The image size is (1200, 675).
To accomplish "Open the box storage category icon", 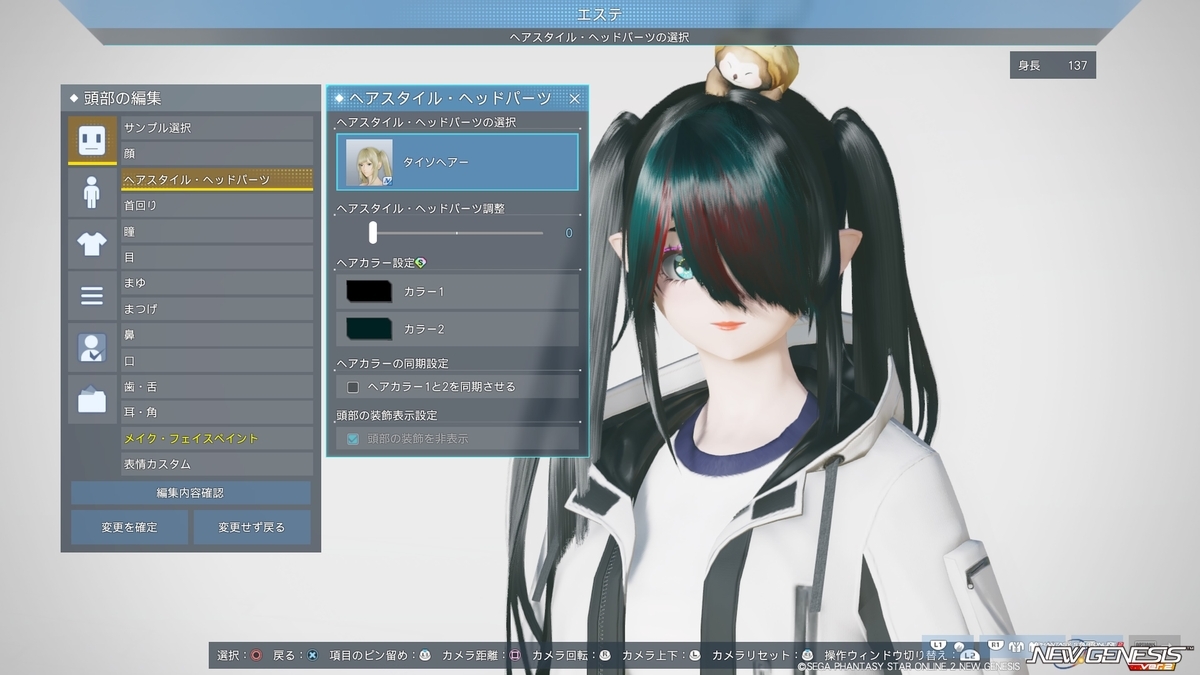I will [92, 400].
